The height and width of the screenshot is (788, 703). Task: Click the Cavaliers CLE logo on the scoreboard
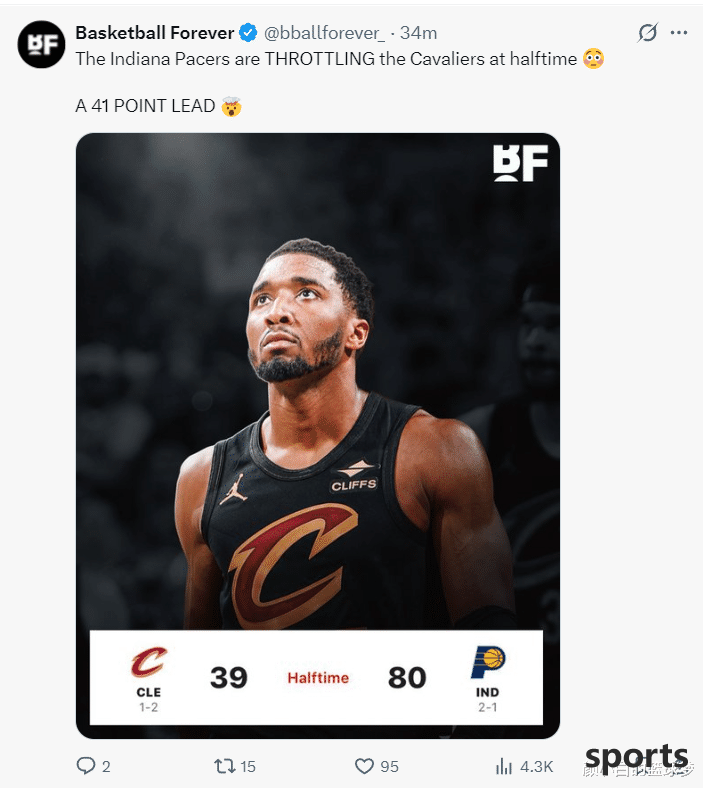tap(149, 662)
